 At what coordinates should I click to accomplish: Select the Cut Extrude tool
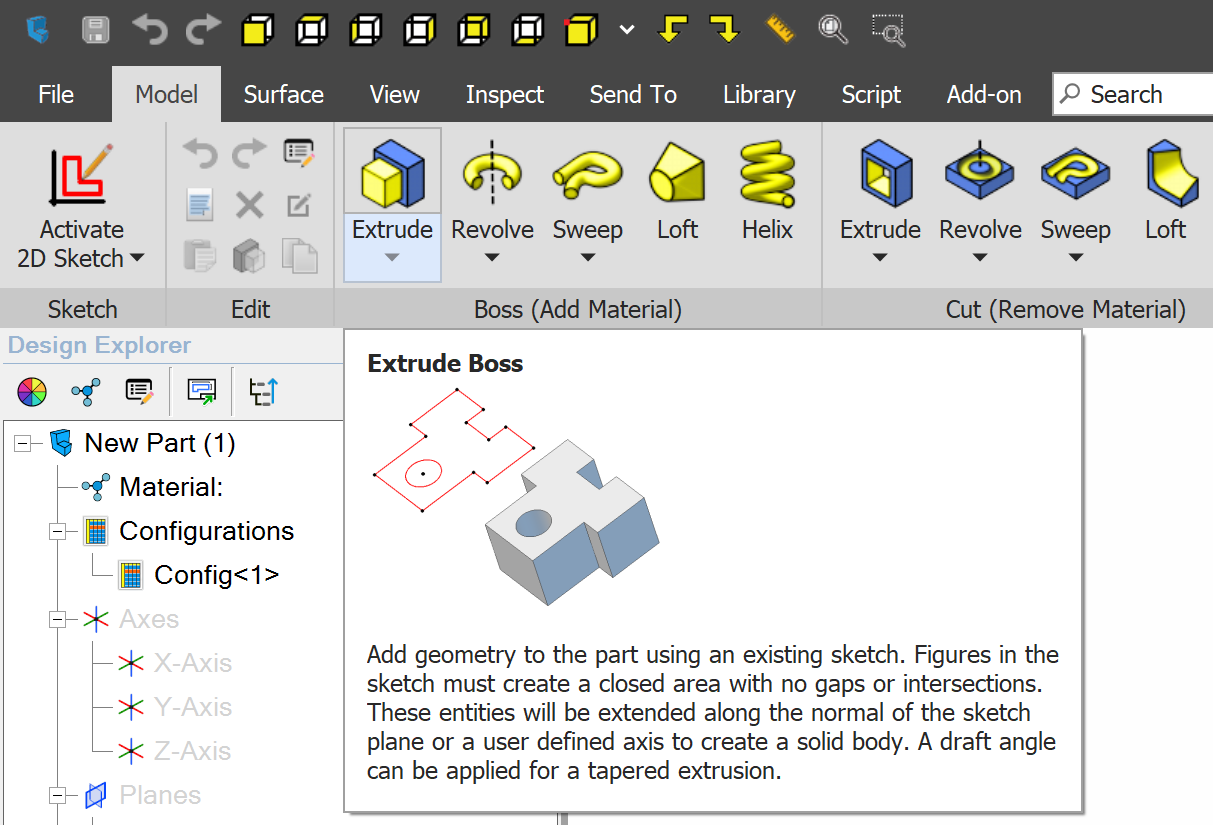tap(880, 186)
